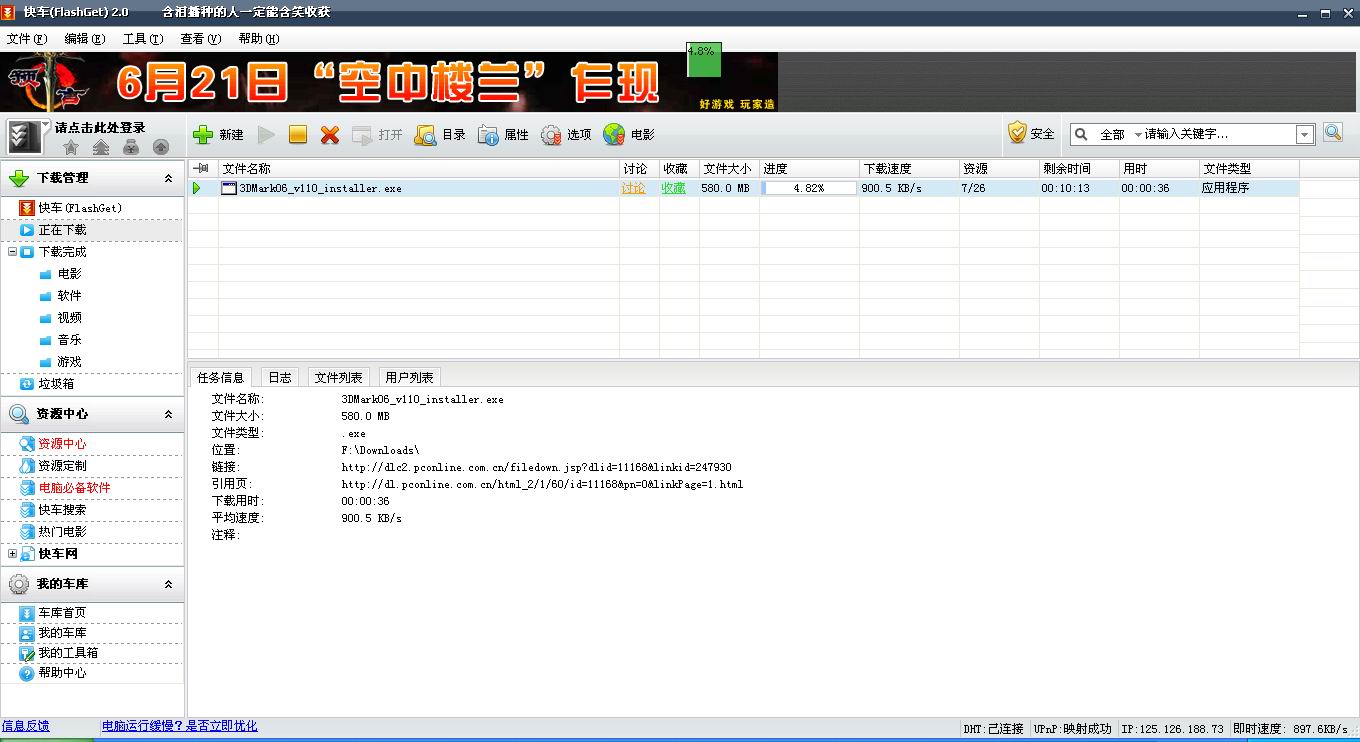Viewport: 1360px width, 742px height.
Task: Click the 安全 security shield icon
Action: click(x=1018, y=133)
